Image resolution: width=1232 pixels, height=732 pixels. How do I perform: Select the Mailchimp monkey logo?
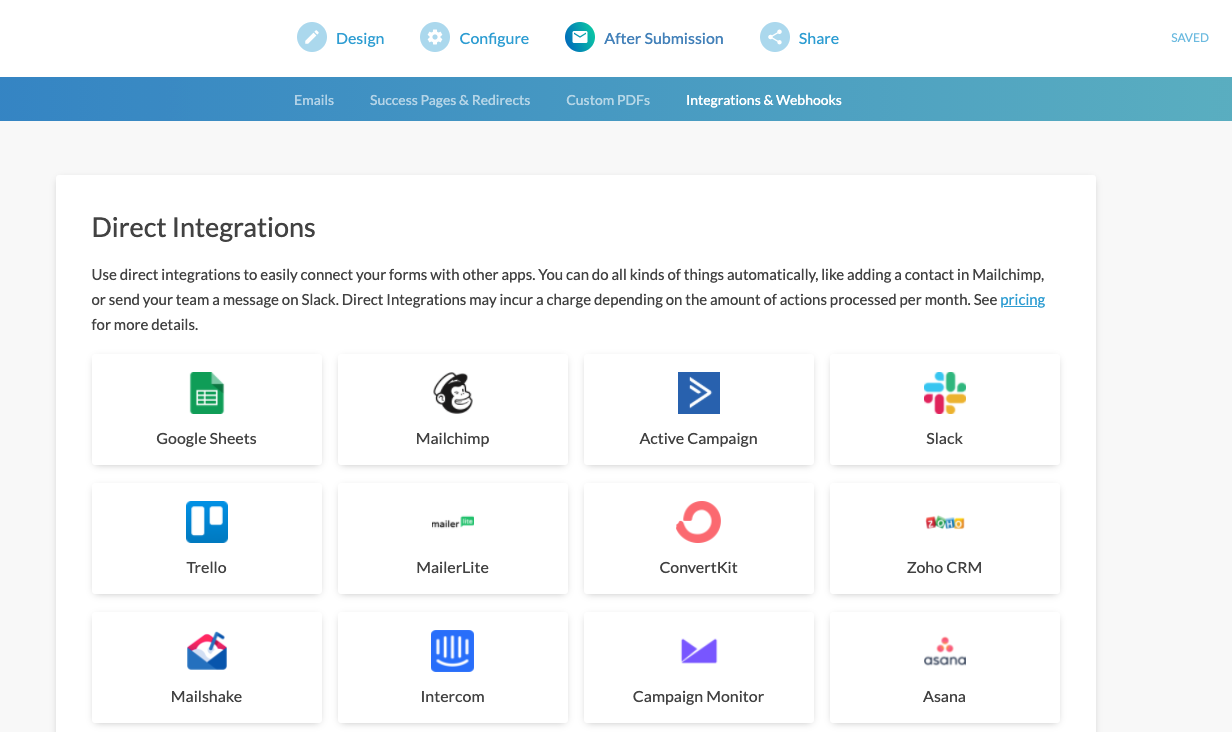click(453, 393)
